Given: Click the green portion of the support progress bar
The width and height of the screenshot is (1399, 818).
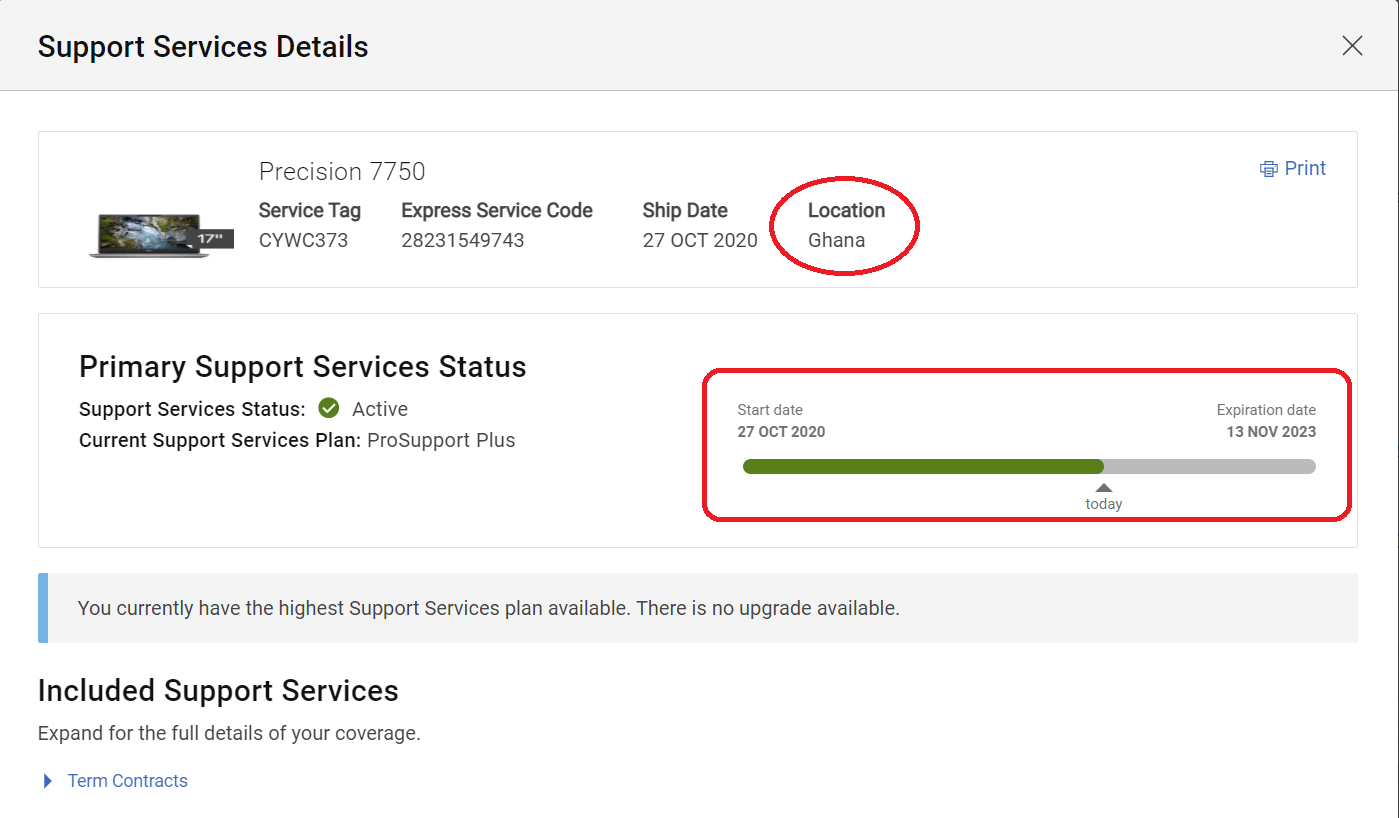Looking at the screenshot, I should coord(922,466).
